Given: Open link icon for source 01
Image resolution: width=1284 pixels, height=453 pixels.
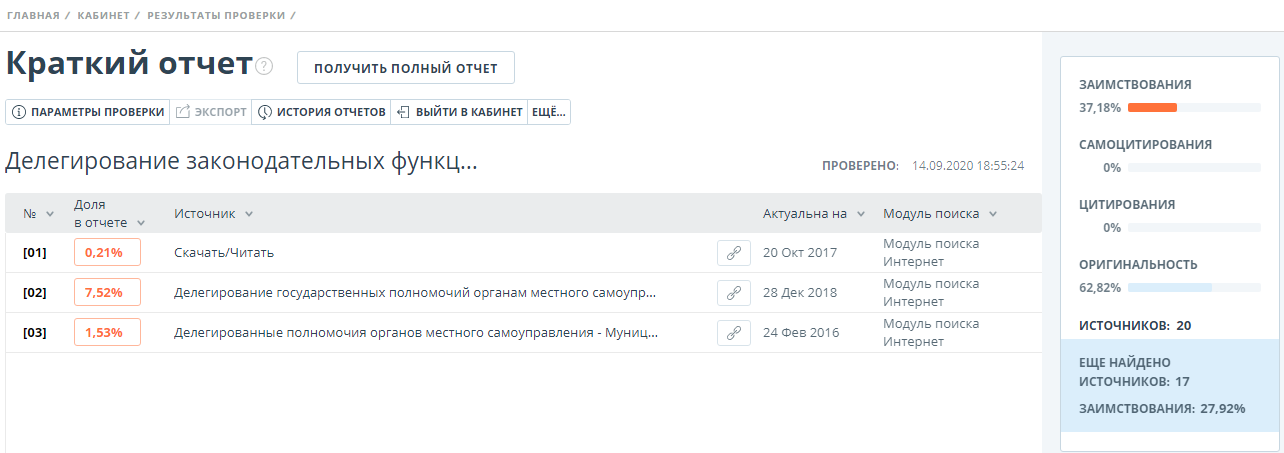Looking at the screenshot, I should pos(733,253).
